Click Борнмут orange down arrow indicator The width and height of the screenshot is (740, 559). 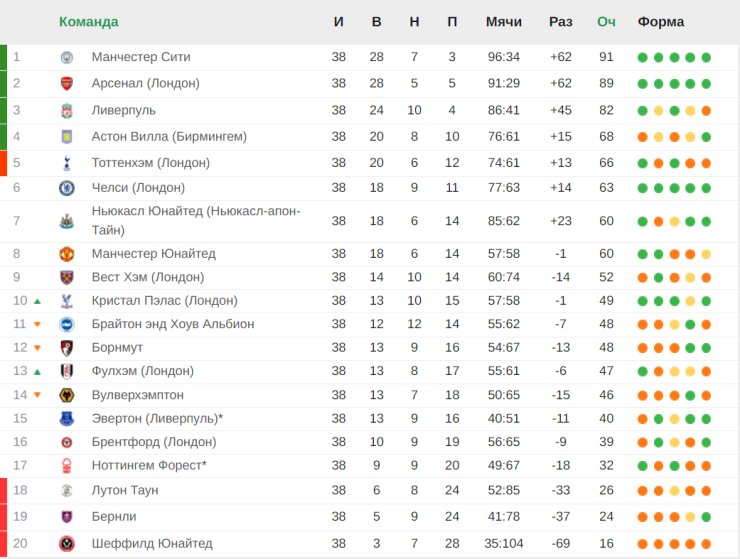[x=37, y=348]
